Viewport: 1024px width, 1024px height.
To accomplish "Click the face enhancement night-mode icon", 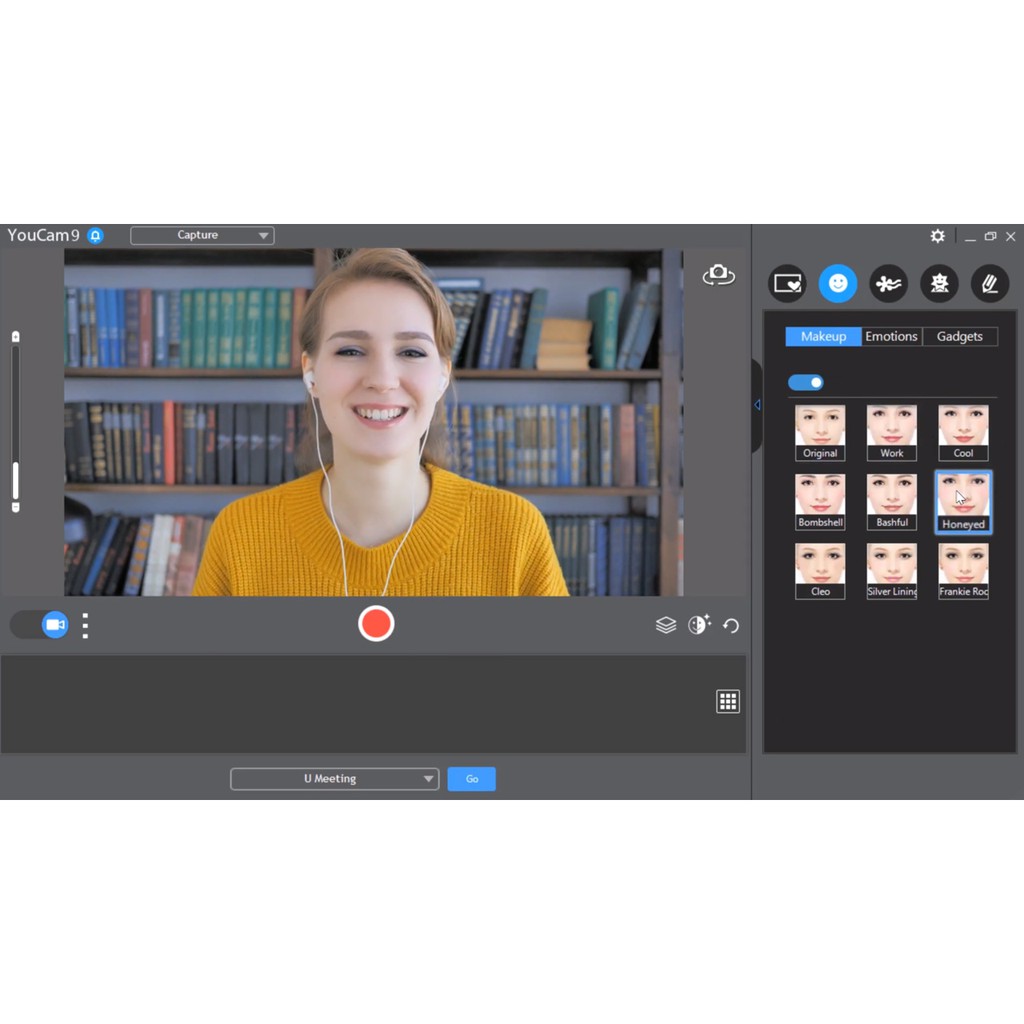I will 699,624.
